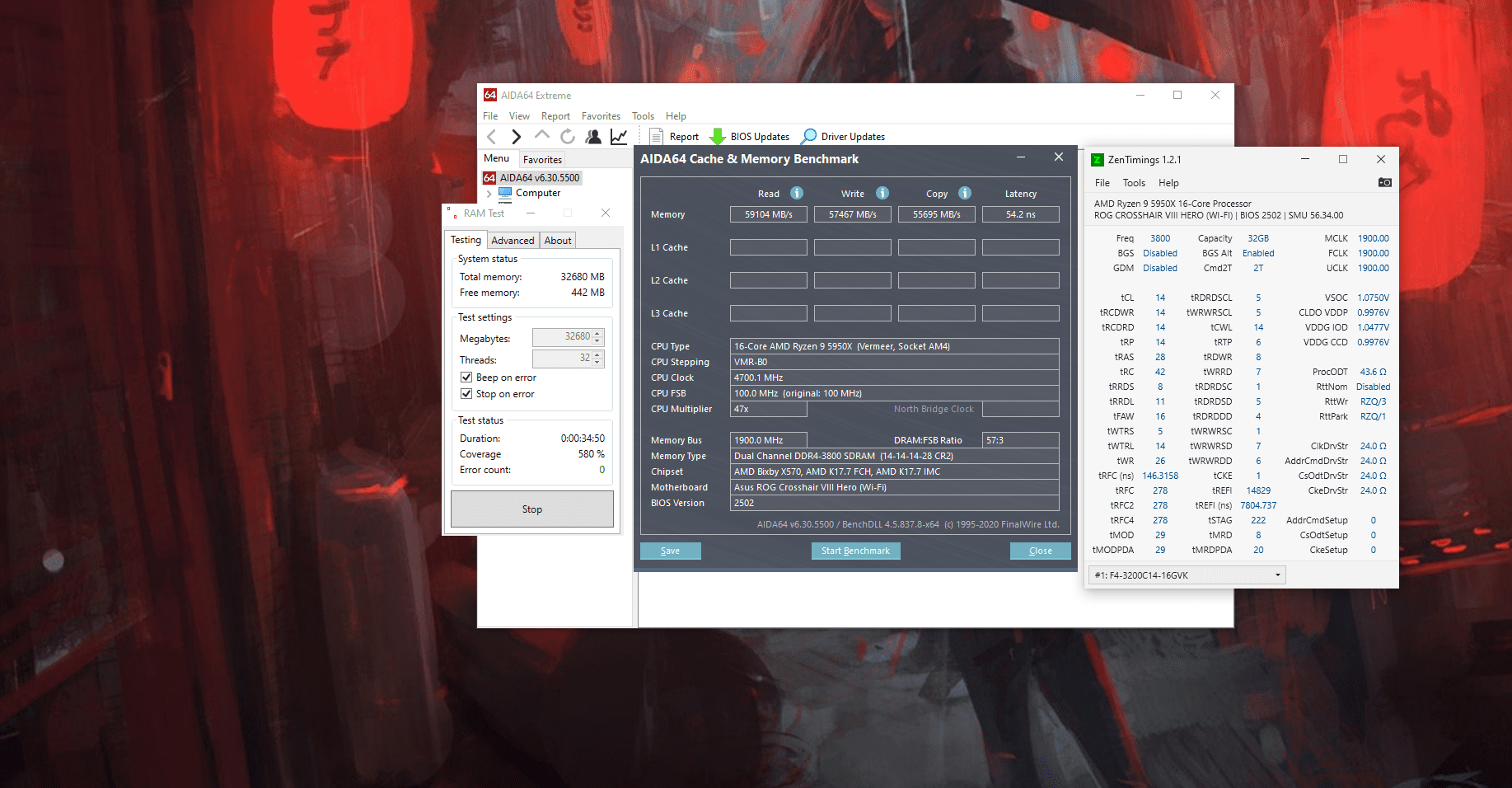Open ZenTimings File menu

[1102, 183]
